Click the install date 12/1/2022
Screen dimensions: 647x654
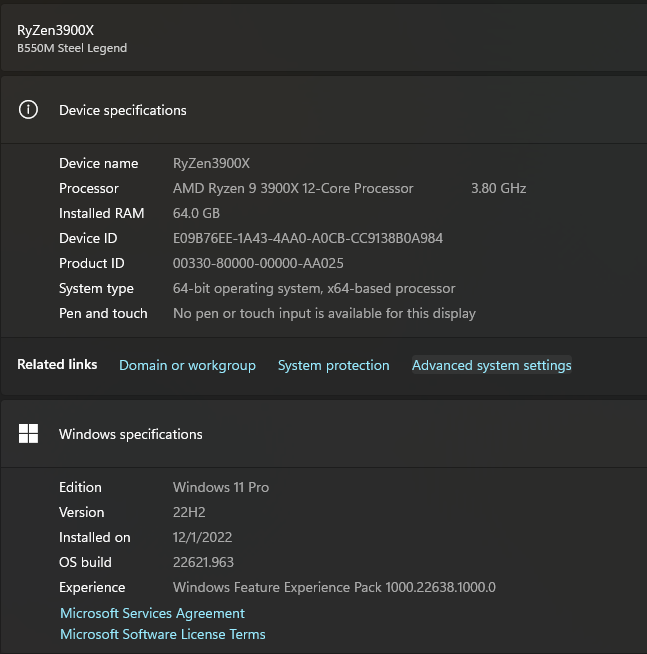click(x=202, y=537)
